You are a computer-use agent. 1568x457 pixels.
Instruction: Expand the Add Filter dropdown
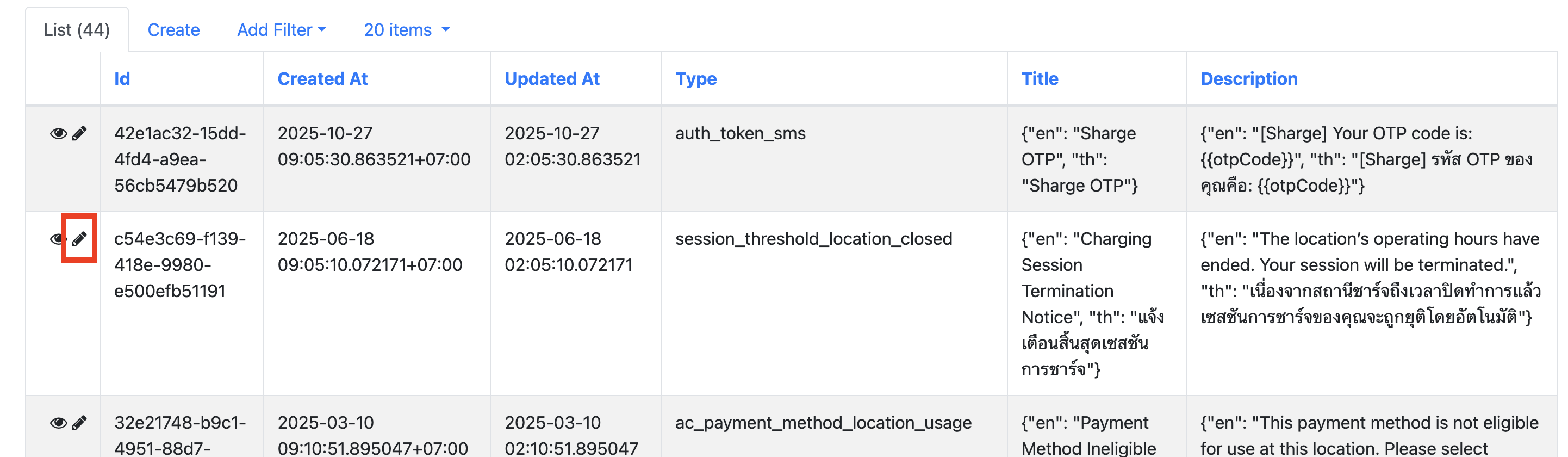pyautogui.click(x=281, y=30)
